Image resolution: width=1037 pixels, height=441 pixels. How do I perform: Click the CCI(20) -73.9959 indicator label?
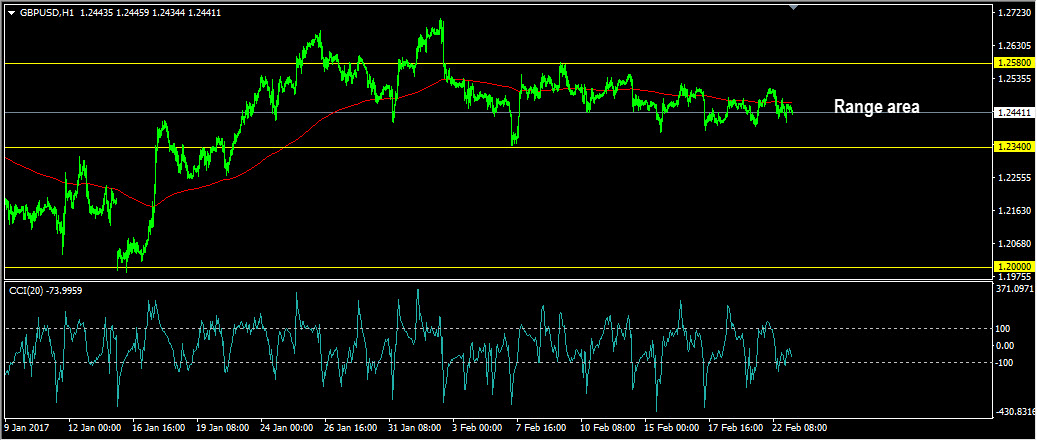pos(45,290)
